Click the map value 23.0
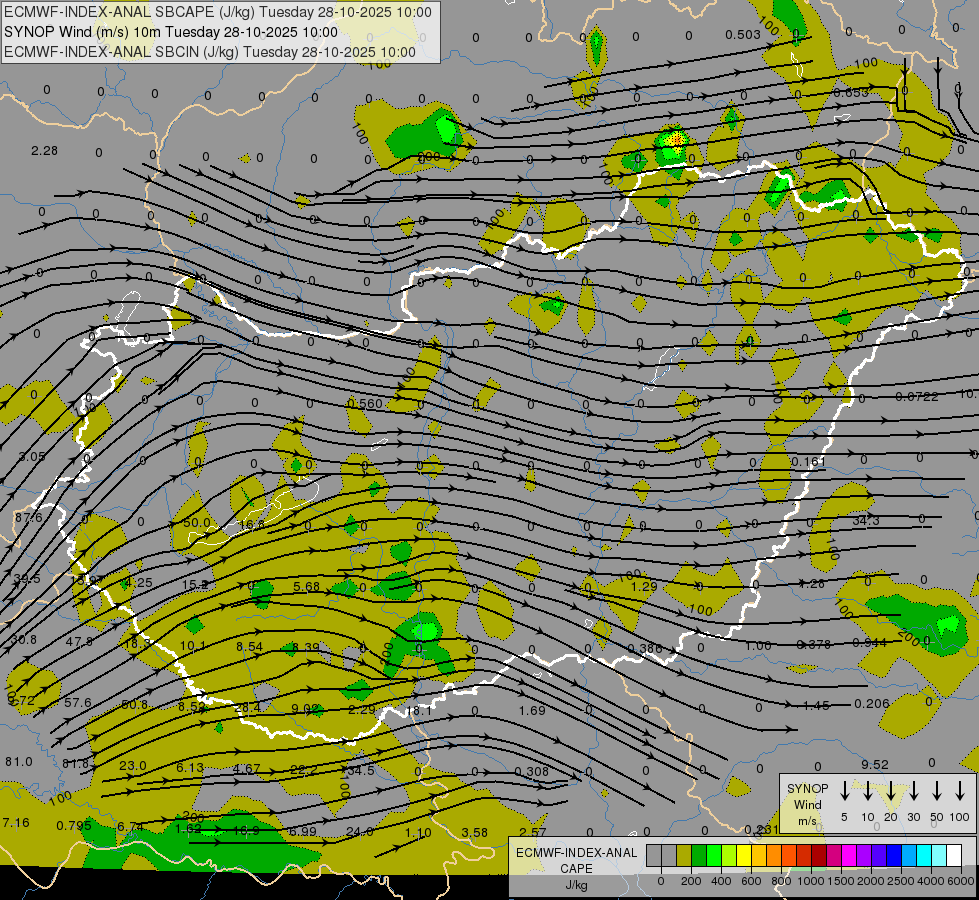Viewport: 979px width, 900px height. [132, 765]
